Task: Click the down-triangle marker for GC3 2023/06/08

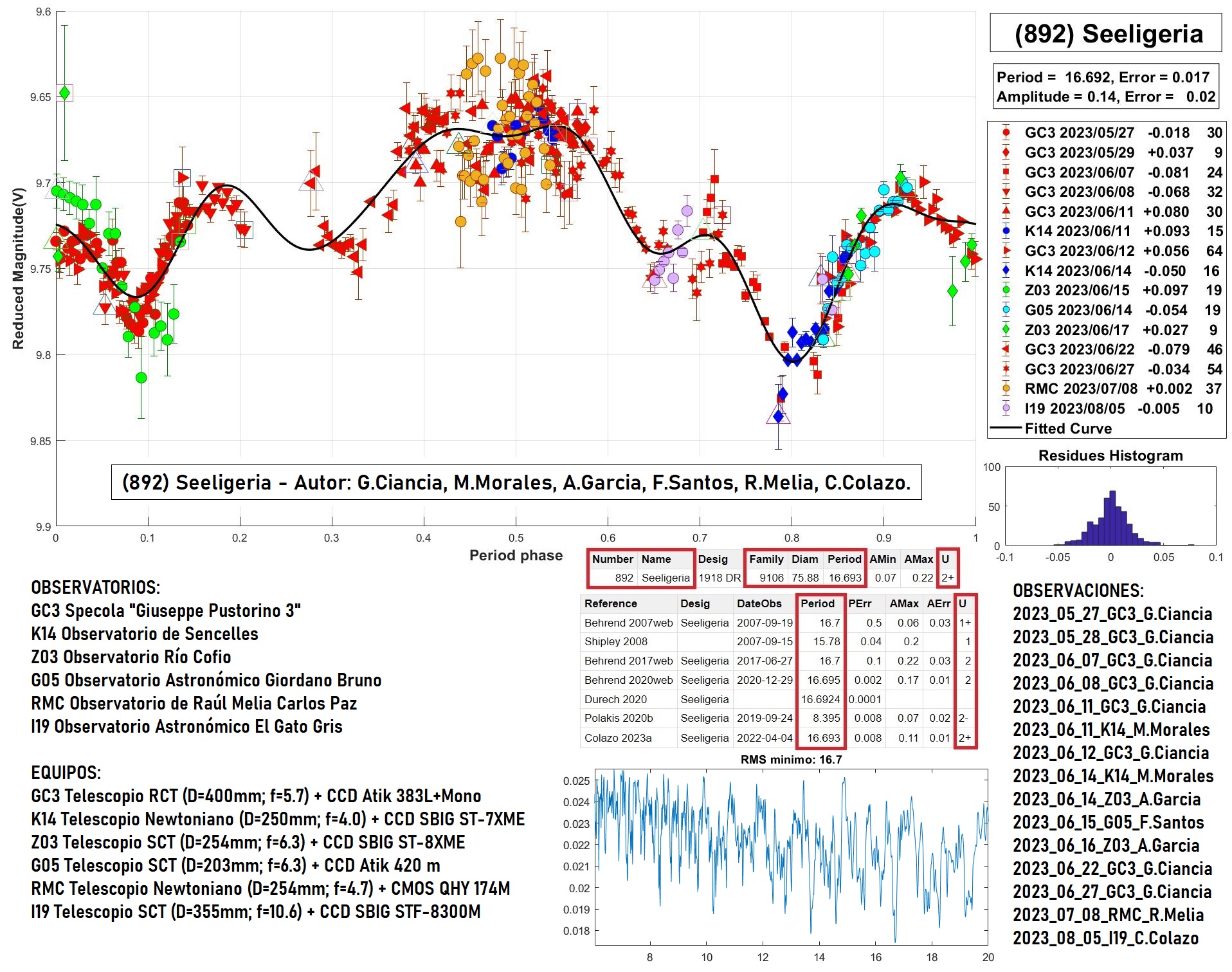Action: pos(1006,192)
